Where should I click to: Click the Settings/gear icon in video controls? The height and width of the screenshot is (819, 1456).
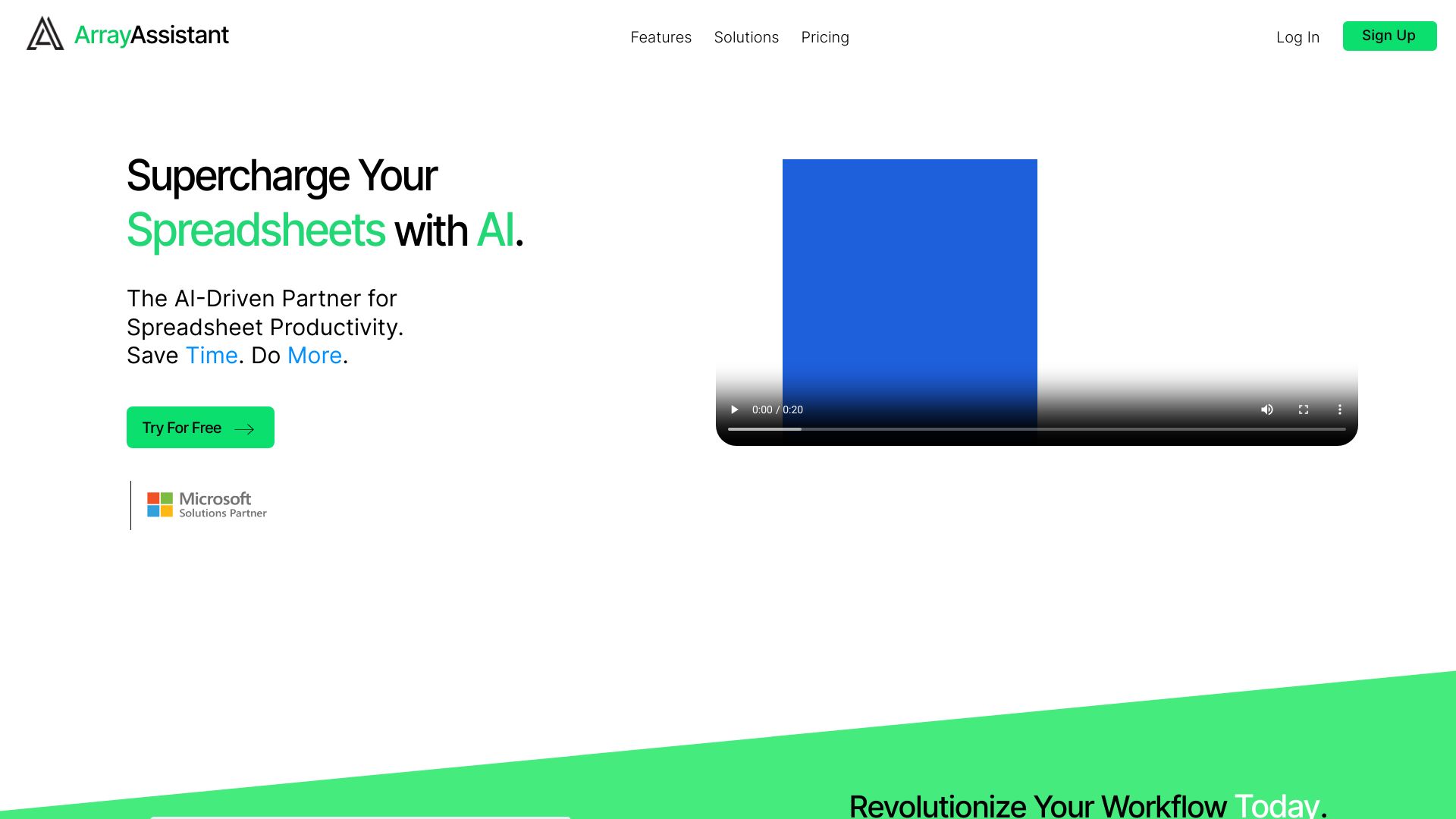click(x=1340, y=410)
